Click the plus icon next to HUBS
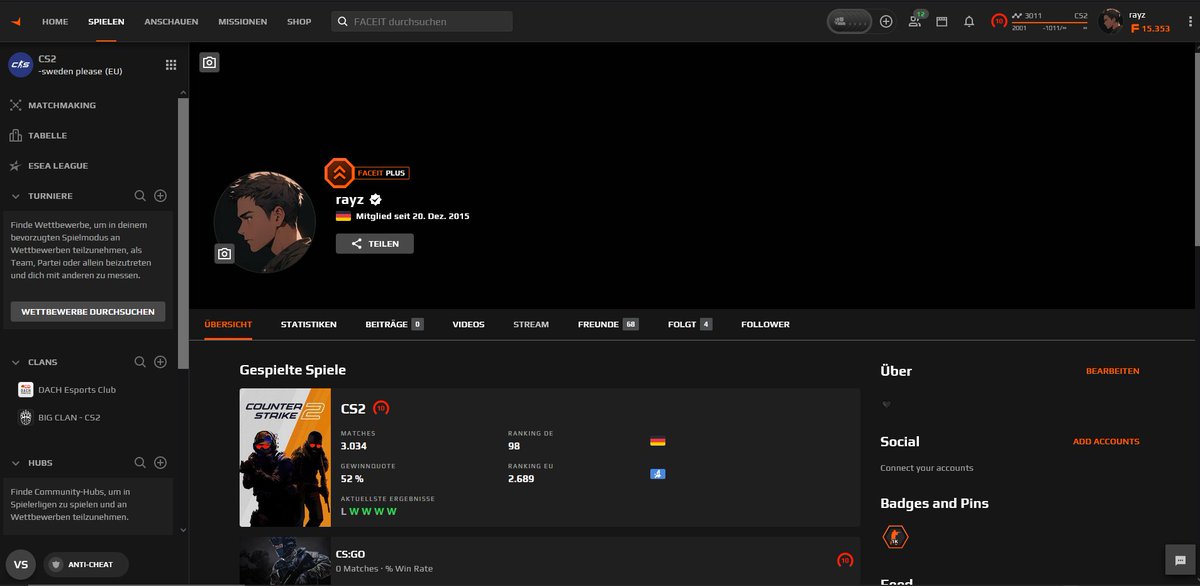This screenshot has height=586, width=1200. [x=160, y=463]
